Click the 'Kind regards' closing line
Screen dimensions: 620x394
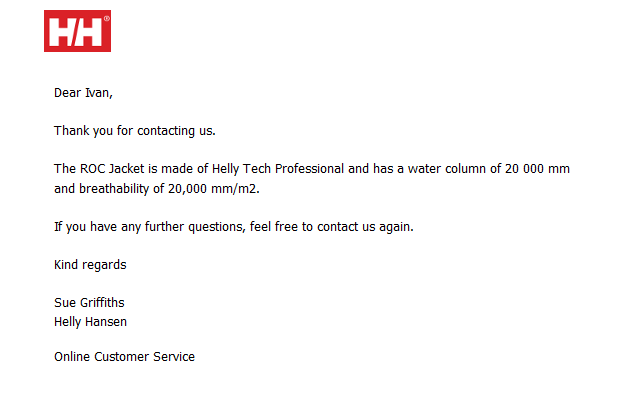(x=90, y=265)
